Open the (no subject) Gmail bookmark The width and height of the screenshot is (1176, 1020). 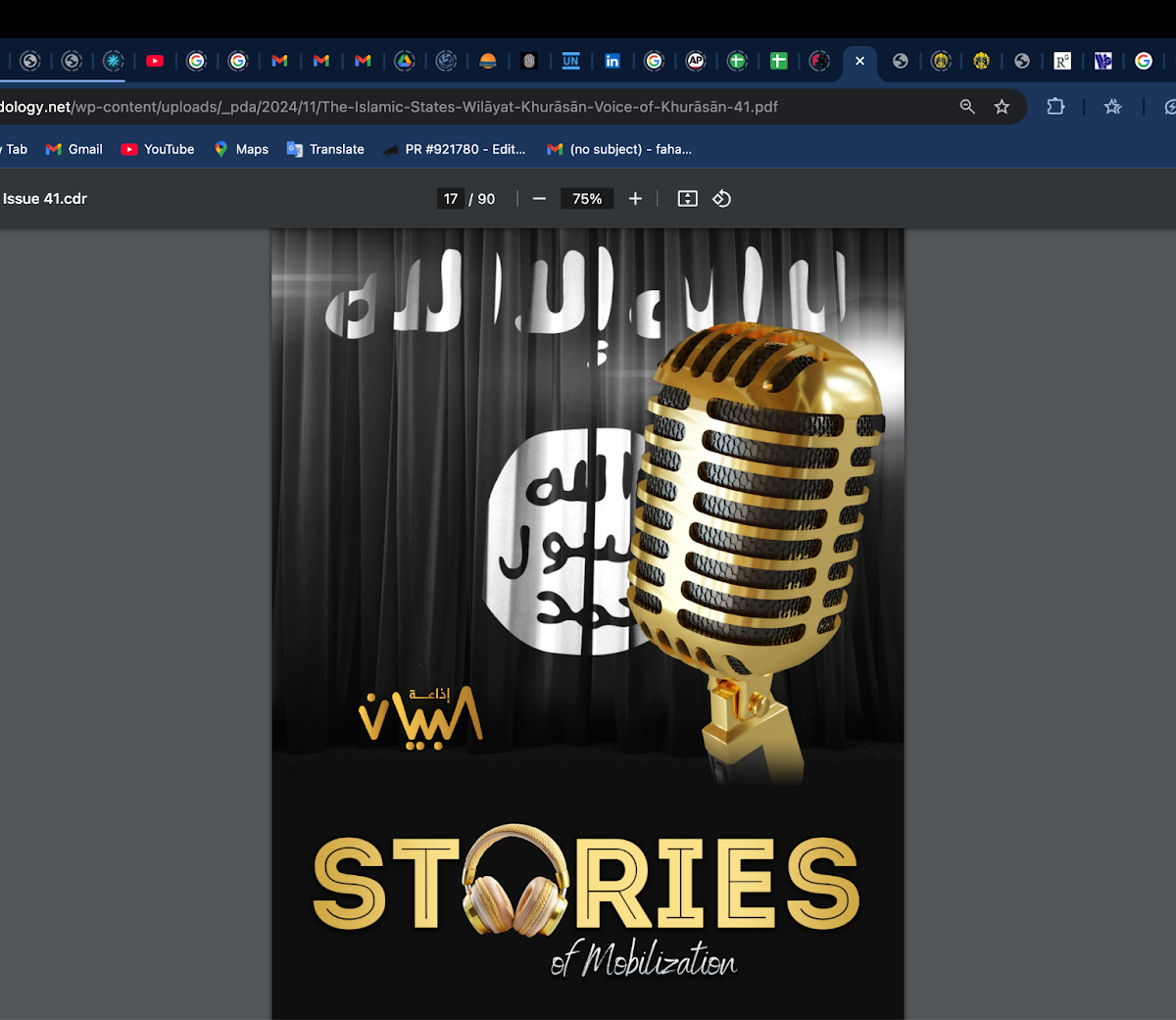pyautogui.click(x=619, y=149)
